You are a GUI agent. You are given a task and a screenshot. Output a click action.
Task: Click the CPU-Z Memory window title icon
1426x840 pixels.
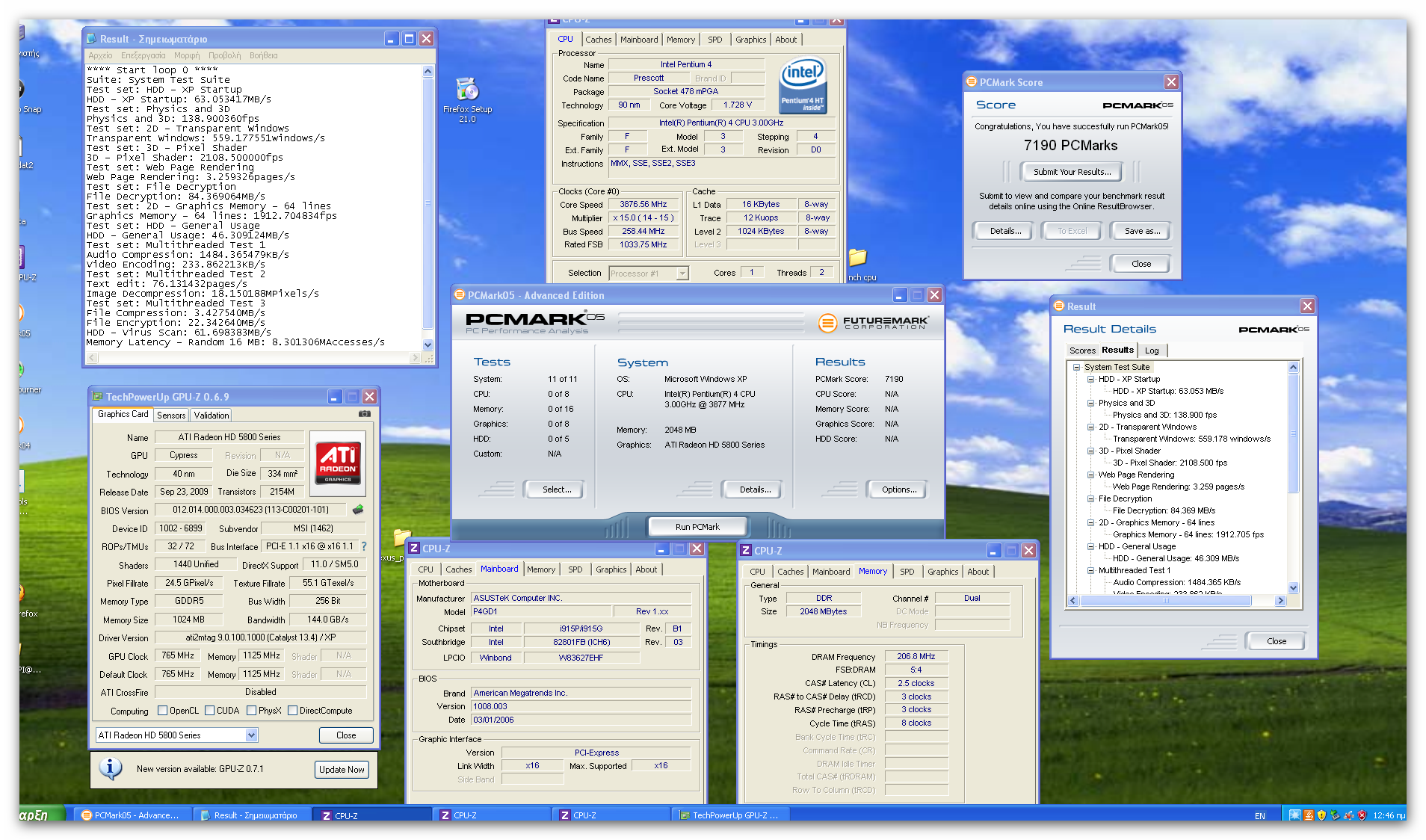(x=746, y=551)
